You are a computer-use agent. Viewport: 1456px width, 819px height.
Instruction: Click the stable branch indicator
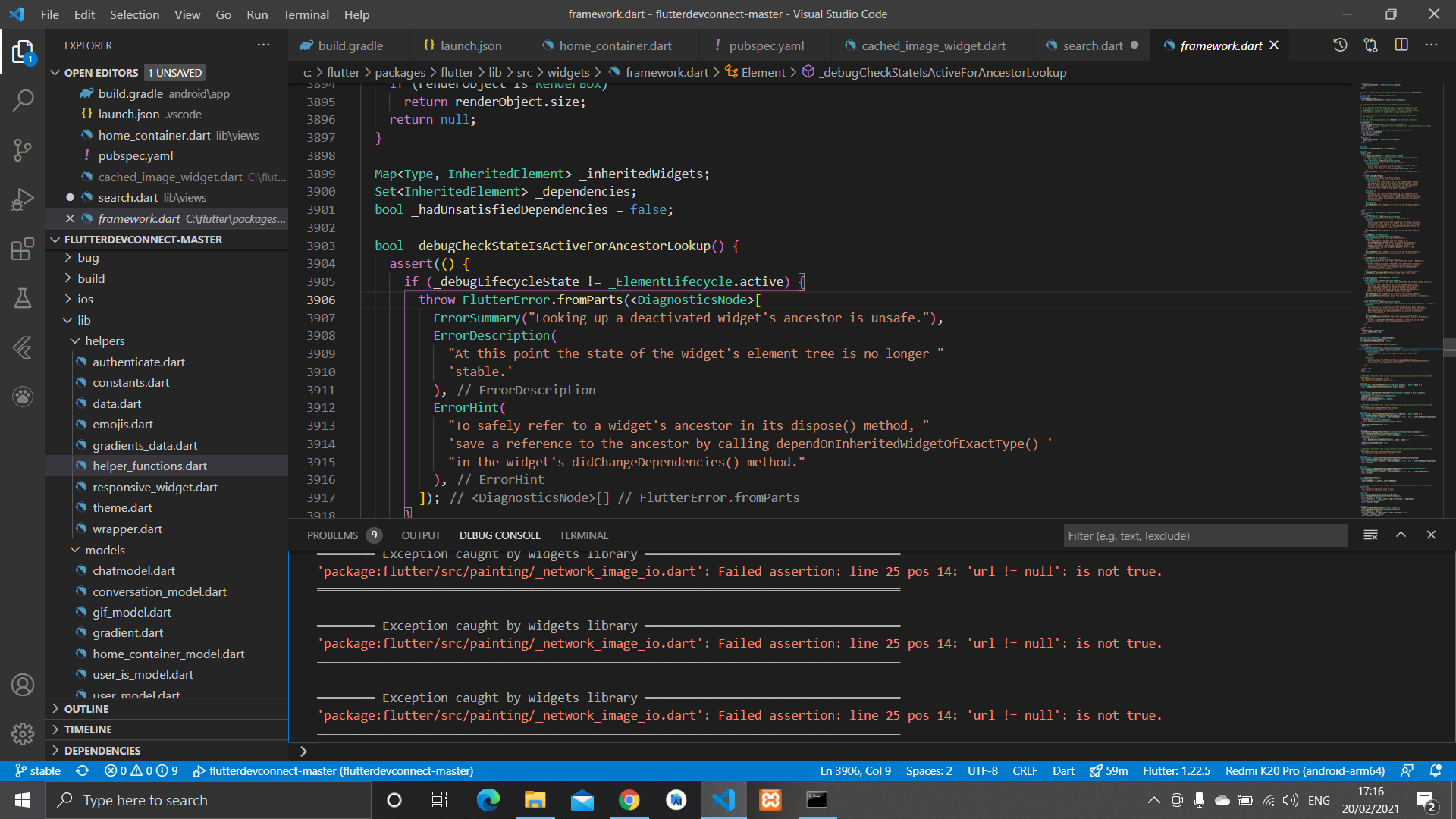point(38,770)
